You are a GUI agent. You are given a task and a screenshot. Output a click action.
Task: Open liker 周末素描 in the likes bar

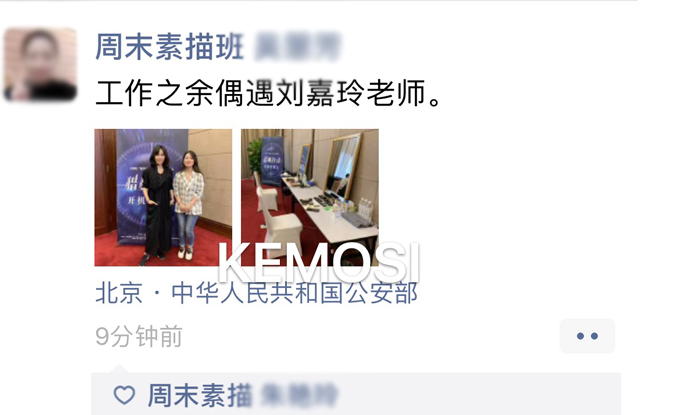(200, 395)
